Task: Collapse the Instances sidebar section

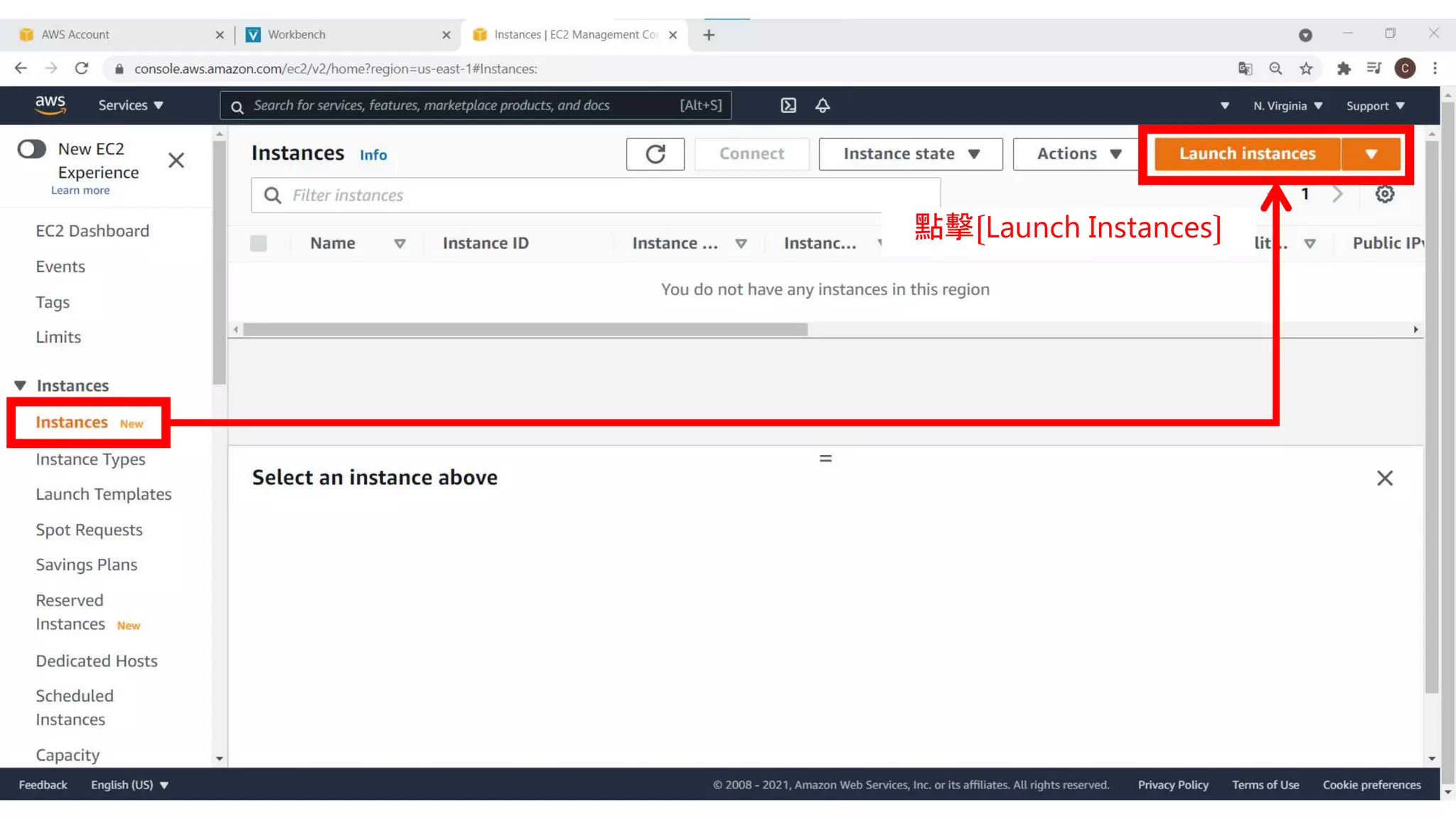Action: point(20,385)
